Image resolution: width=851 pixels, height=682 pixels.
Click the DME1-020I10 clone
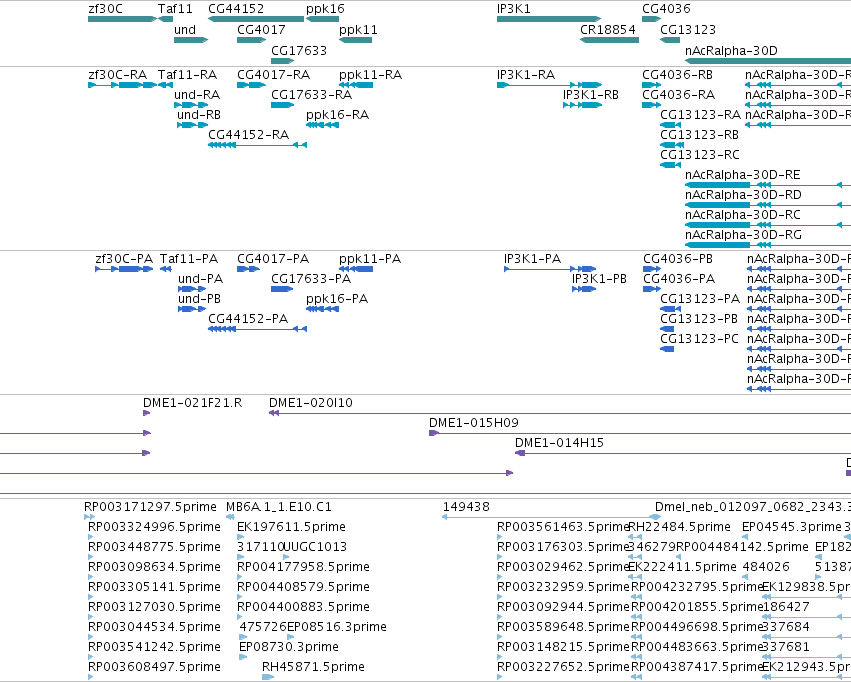pos(560,413)
